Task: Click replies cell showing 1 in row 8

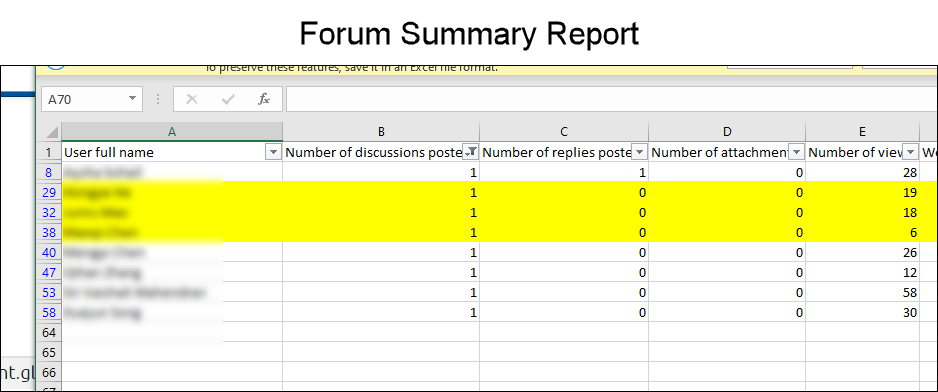Action: 564,172
